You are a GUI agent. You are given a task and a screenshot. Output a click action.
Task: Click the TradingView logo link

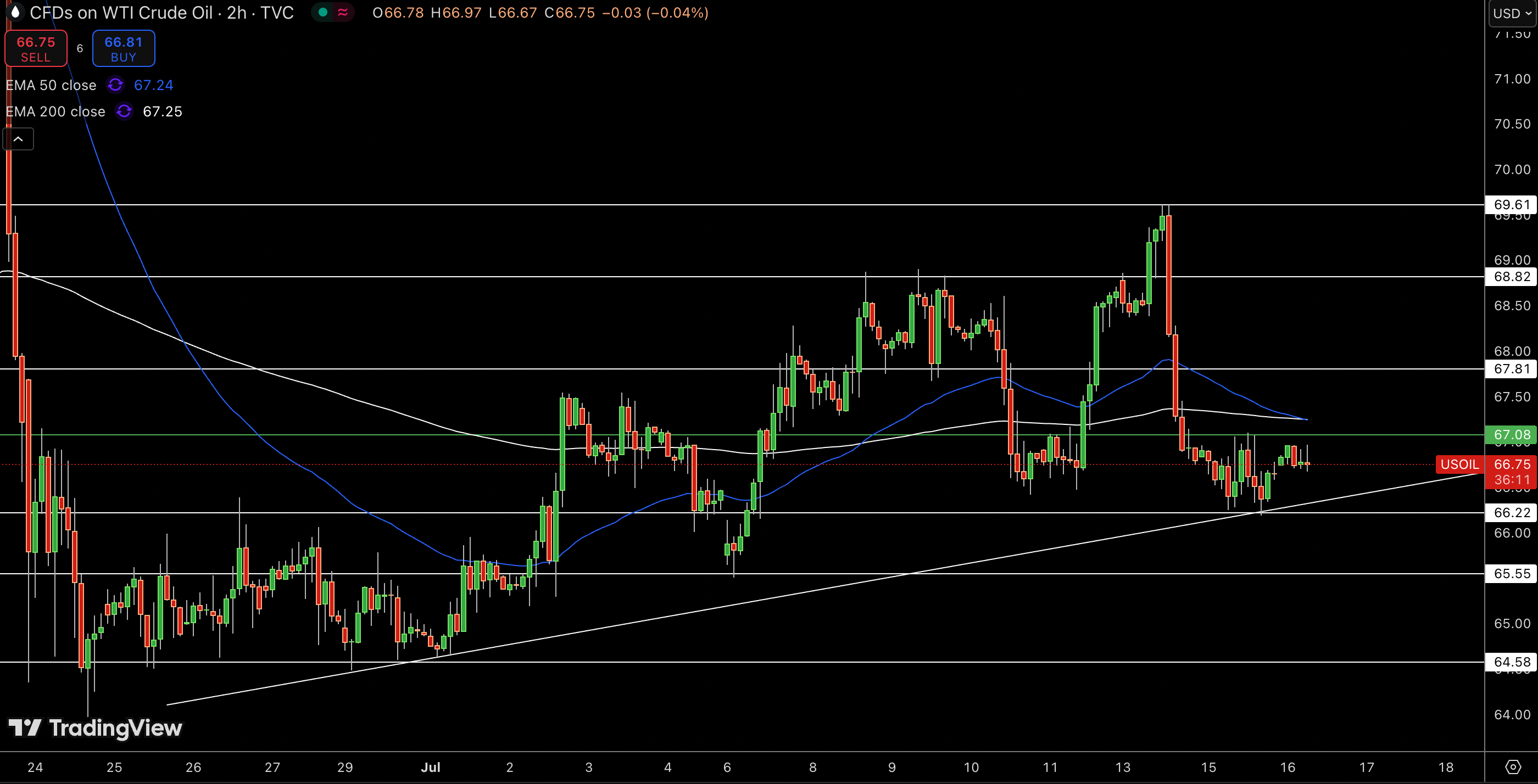coord(96,728)
